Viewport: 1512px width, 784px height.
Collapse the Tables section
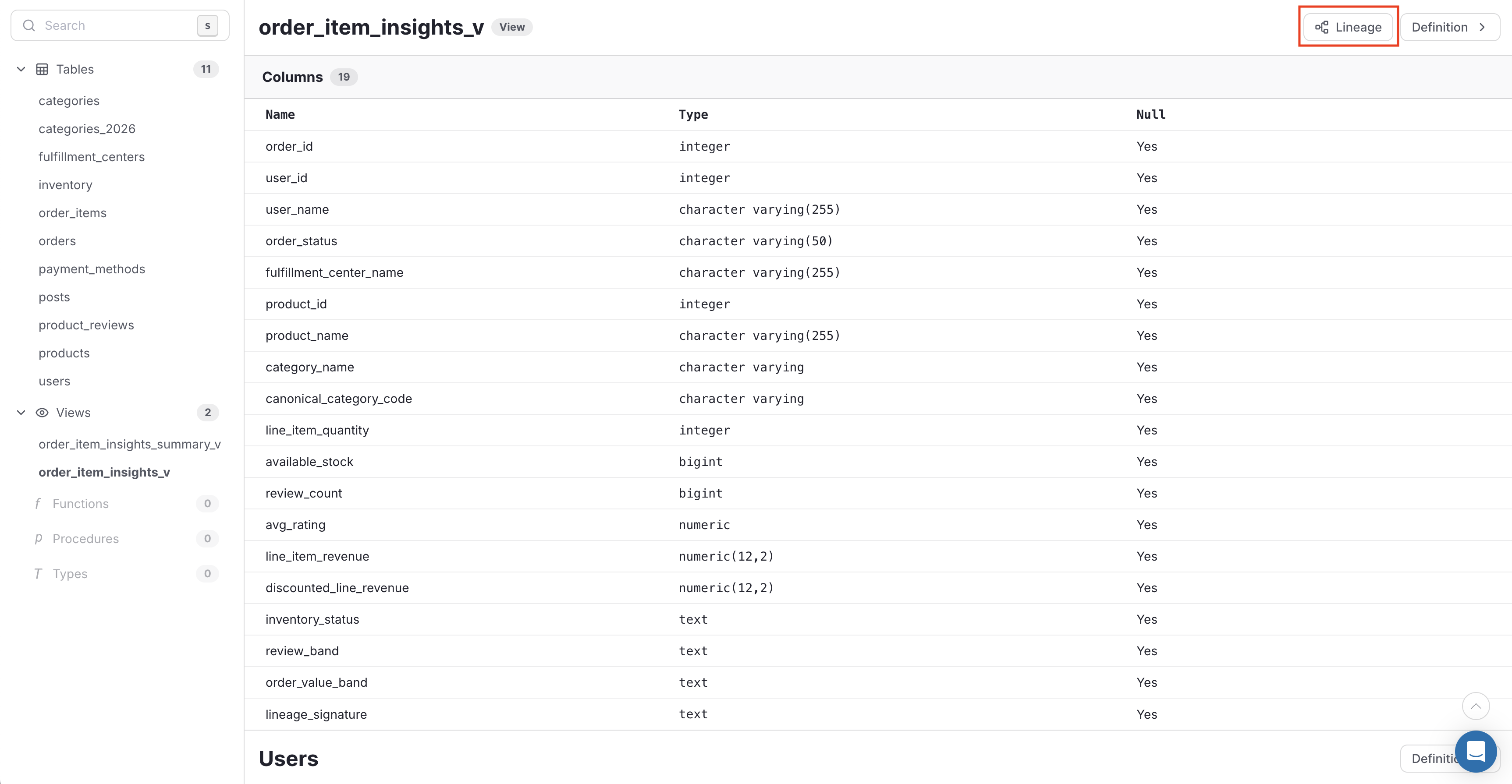pyautogui.click(x=21, y=69)
